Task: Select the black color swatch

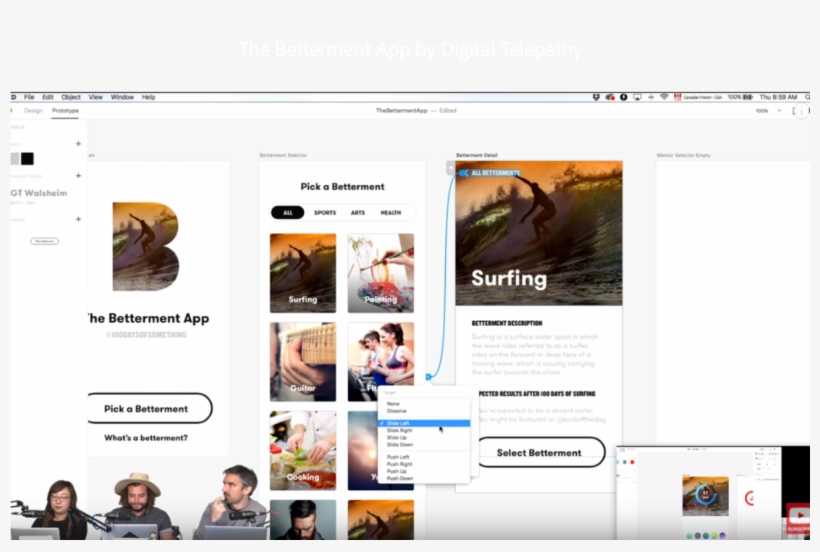Action: [x=27, y=159]
